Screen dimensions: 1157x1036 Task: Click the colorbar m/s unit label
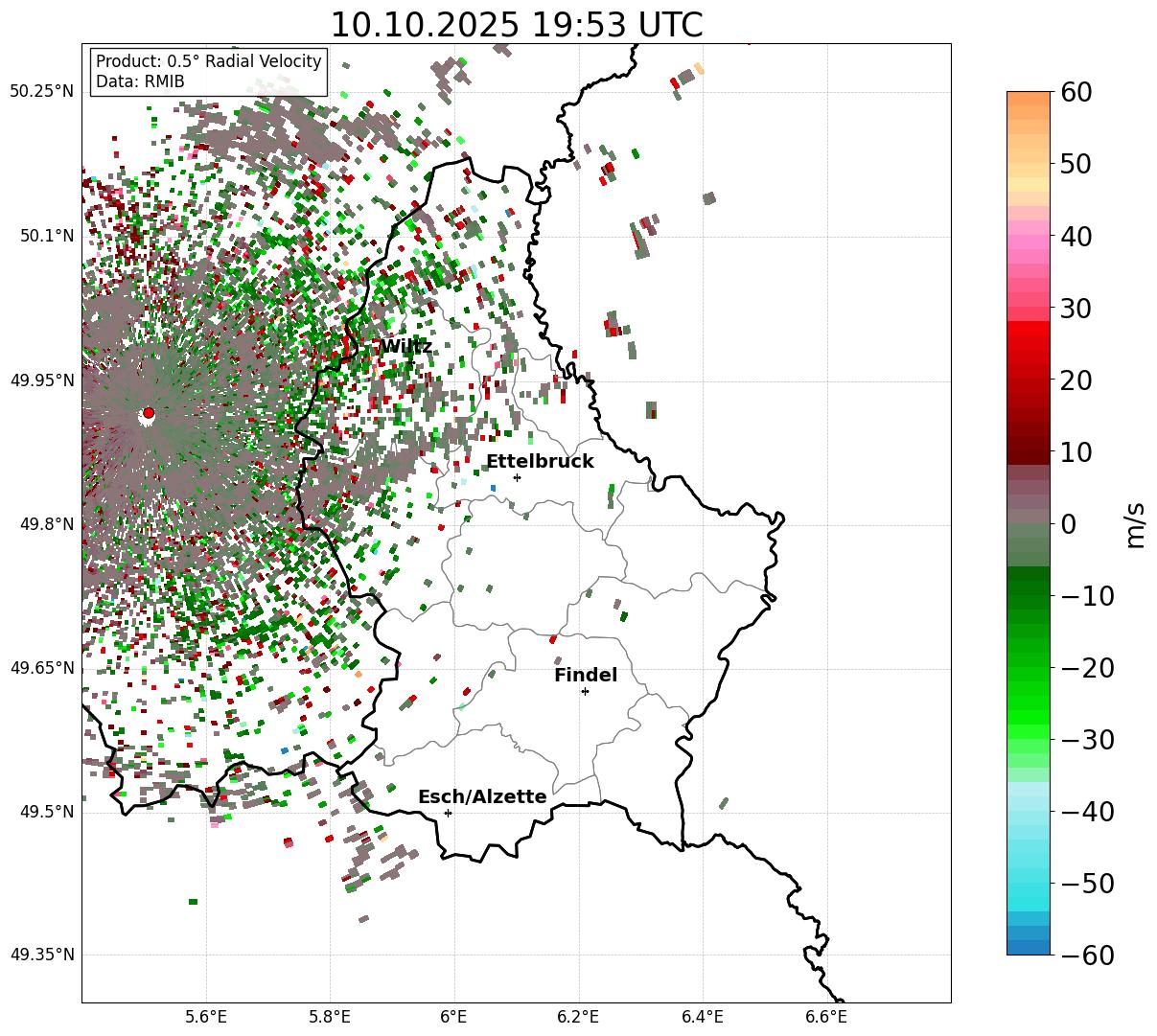[x=1136, y=523]
